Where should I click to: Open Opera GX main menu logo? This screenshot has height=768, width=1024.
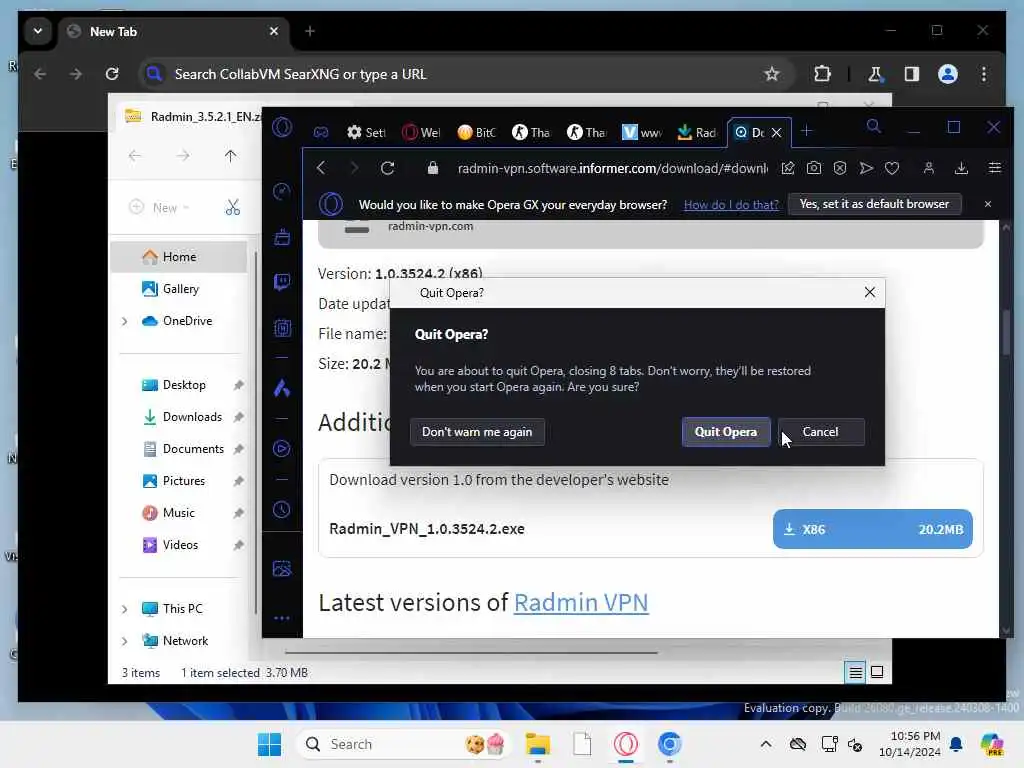(282, 127)
